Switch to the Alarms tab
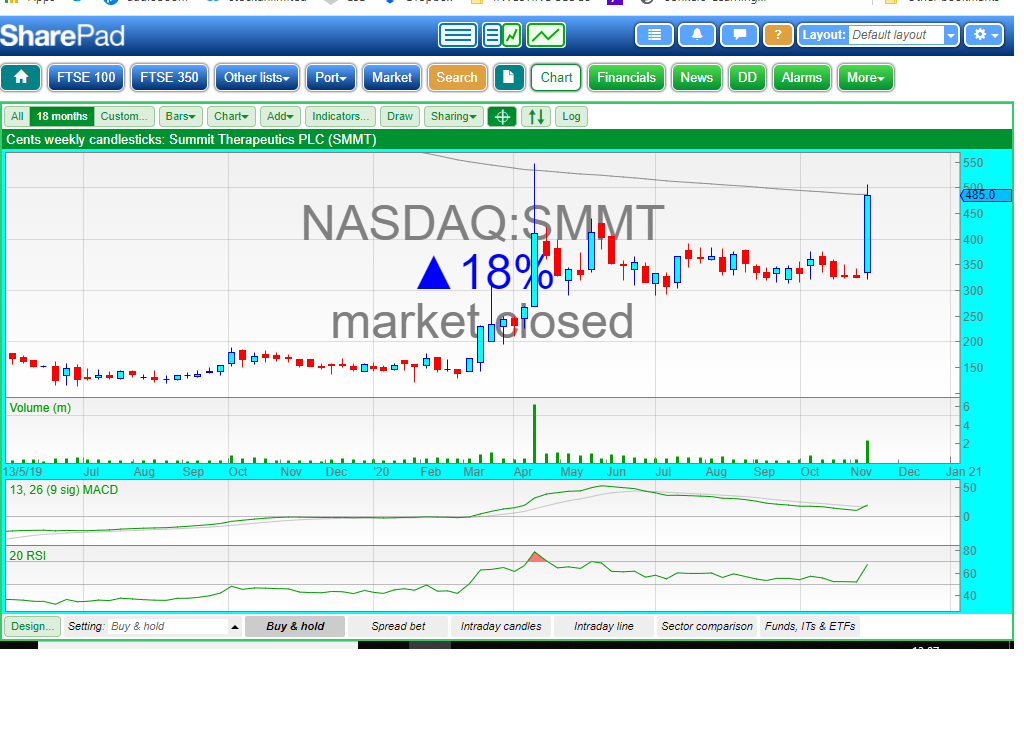The width and height of the screenshot is (1024, 736). click(x=801, y=77)
